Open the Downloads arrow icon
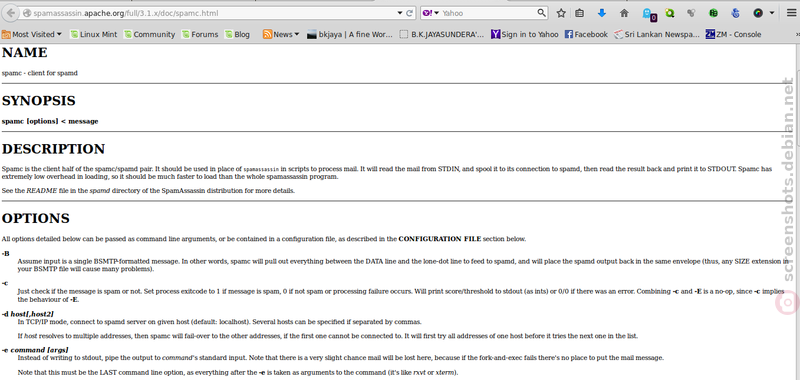The width and height of the screenshot is (800, 380). coord(602,13)
